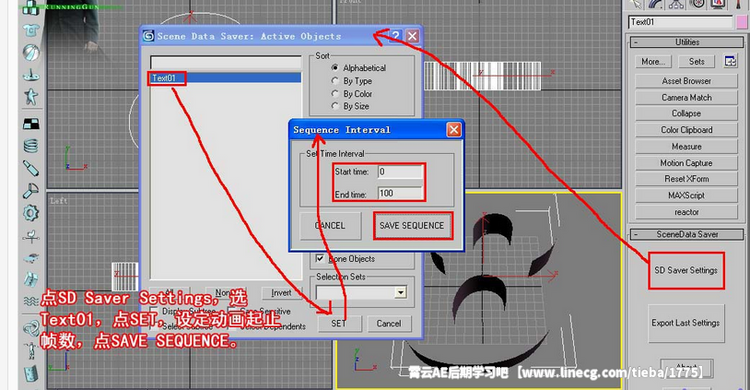The width and height of the screenshot is (750, 390).
Task: Click reactor Soft Body ball icon
Action: 31,52
